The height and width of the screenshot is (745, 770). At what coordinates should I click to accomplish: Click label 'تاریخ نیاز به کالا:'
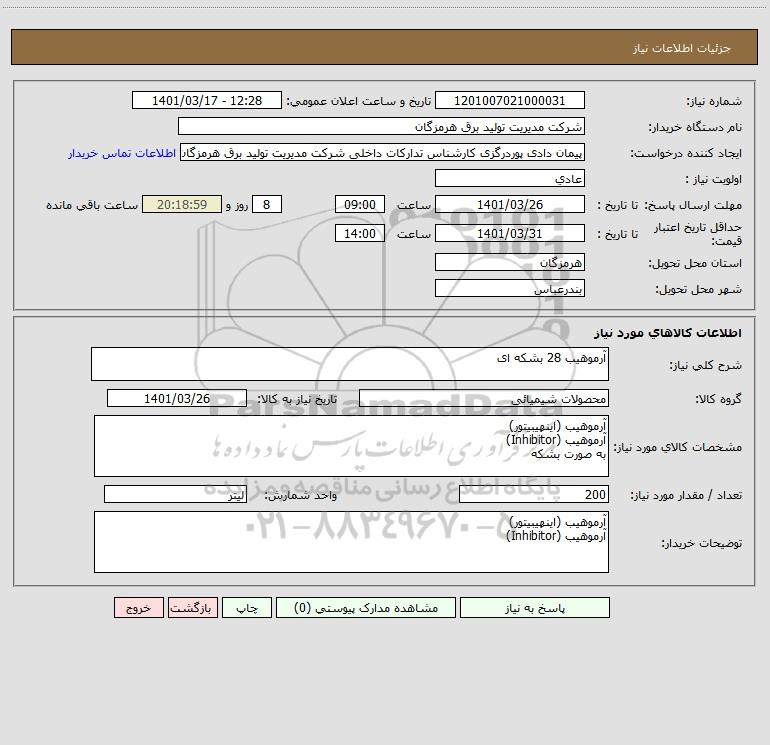coord(298,399)
